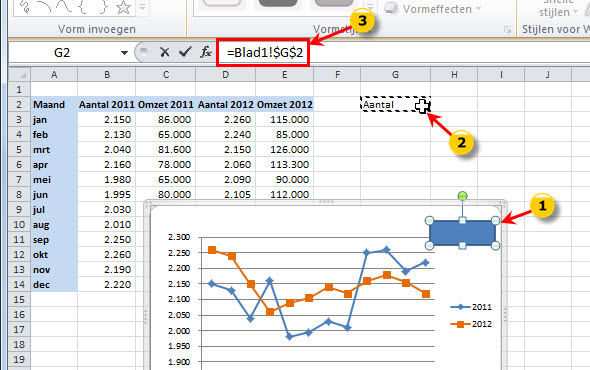The height and width of the screenshot is (370, 590).
Task: Click the Select All corner of the sheet
Action: (x=20, y=75)
